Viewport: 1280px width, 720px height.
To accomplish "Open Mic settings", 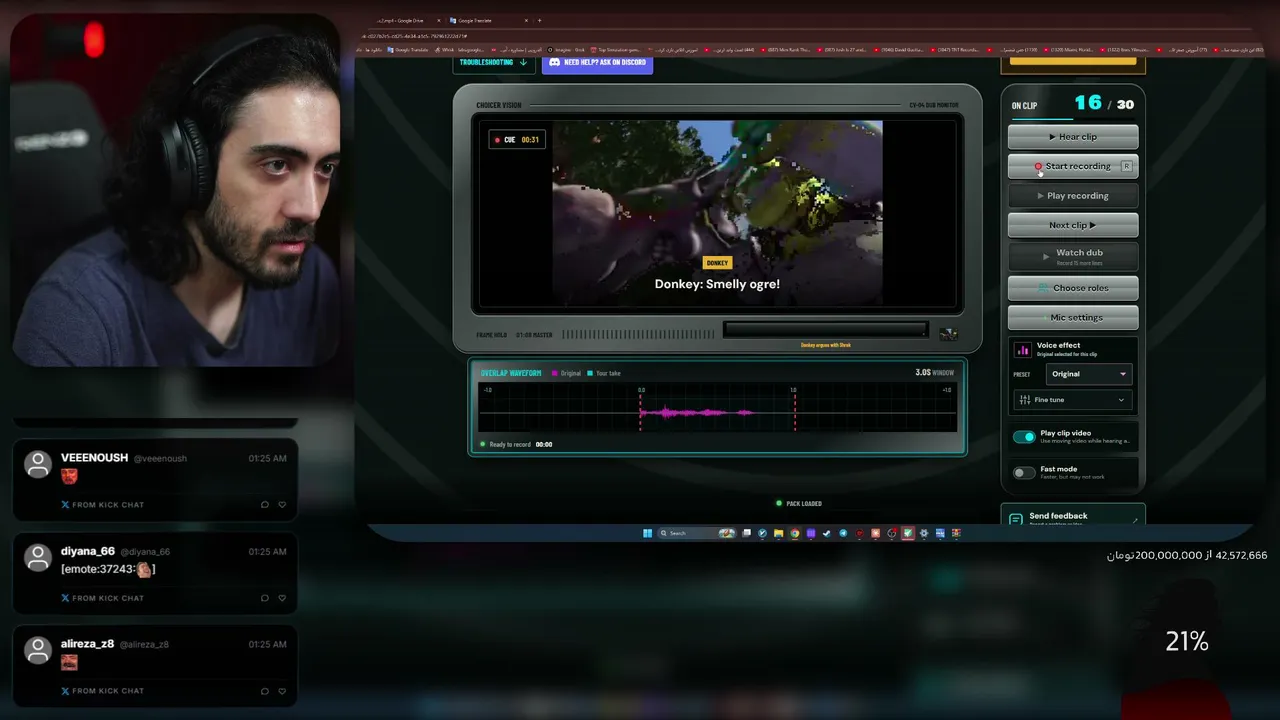I will tap(1073, 318).
